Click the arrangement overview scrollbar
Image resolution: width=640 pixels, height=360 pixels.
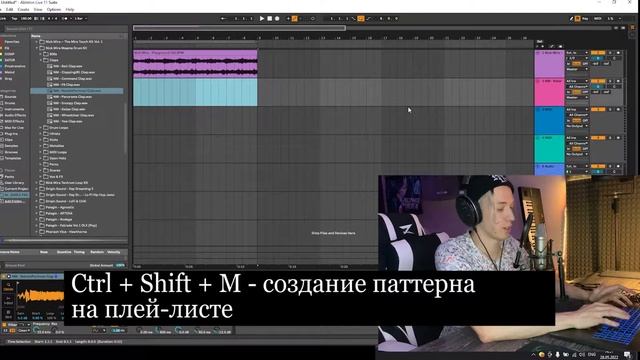click(239, 28)
